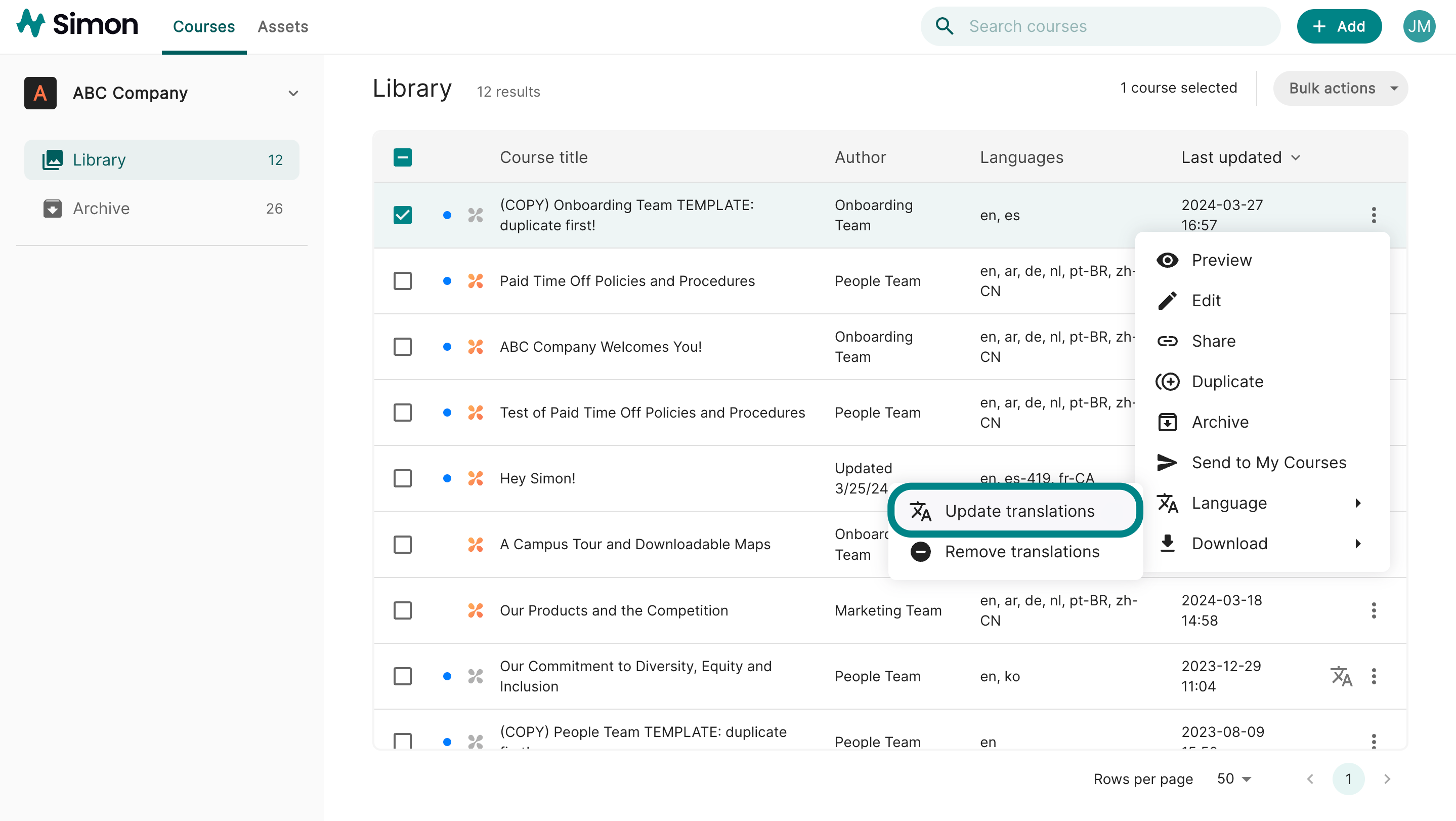Click the search magnifier icon
Viewport: 1456px width, 821px height.
(x=945, y=26)
